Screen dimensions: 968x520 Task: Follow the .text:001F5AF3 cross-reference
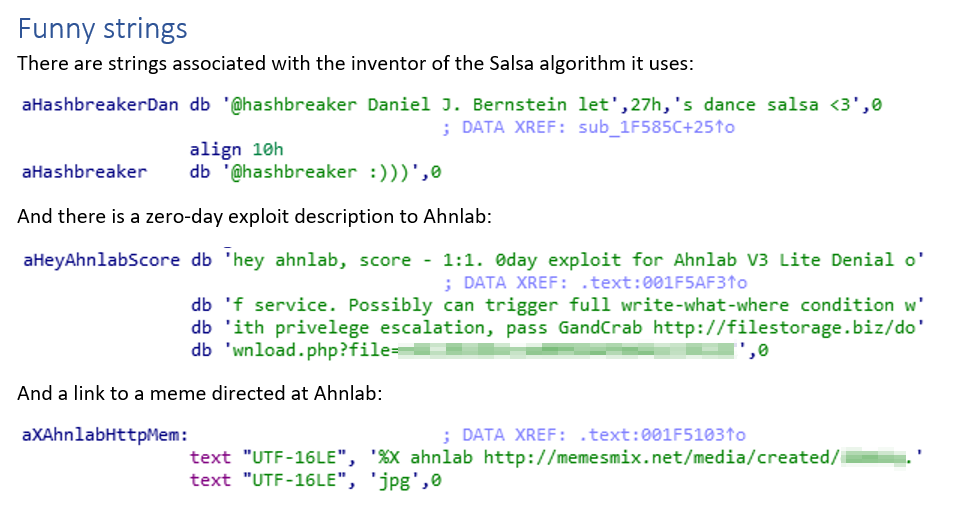pos(664,283)
